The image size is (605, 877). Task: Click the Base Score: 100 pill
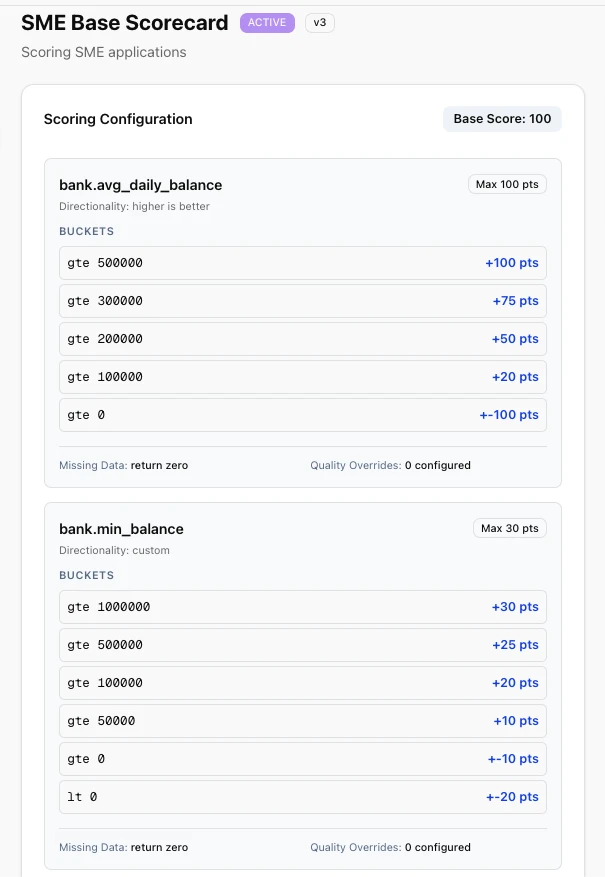tap(502, 119)
